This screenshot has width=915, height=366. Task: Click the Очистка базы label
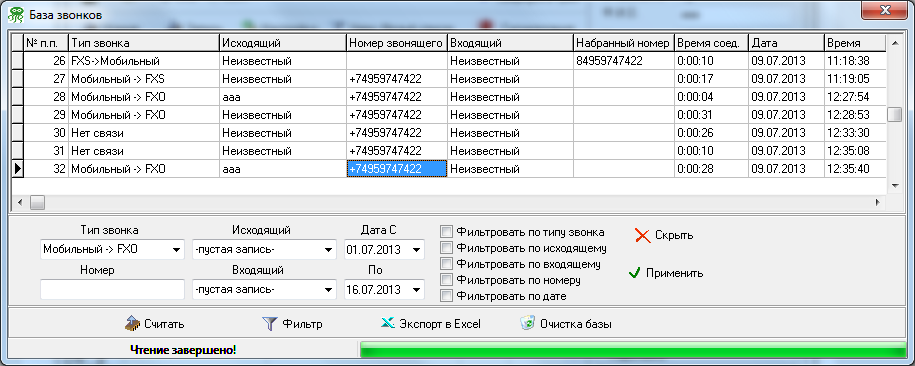[576, 324]
